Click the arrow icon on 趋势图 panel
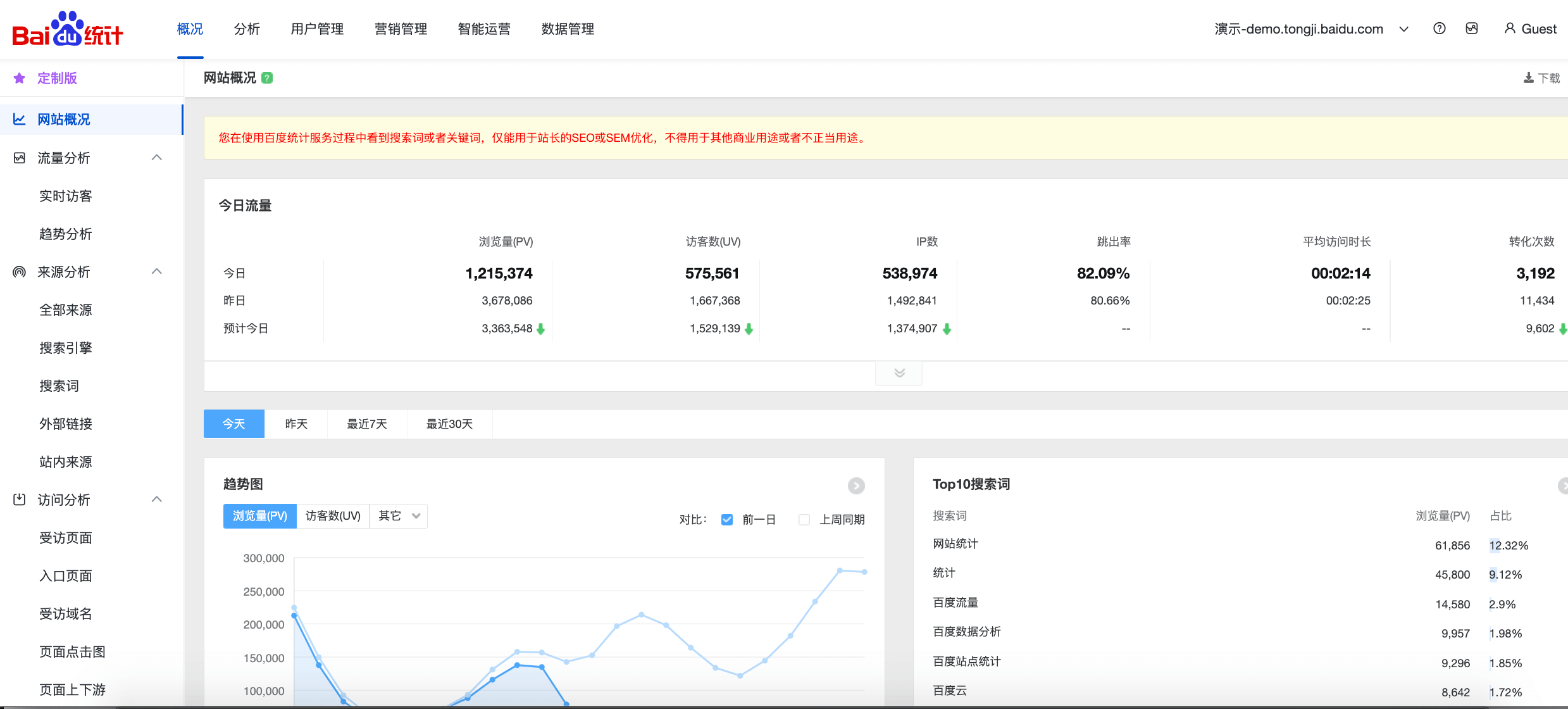1568x709 pixels. click(x=856, y=486)
